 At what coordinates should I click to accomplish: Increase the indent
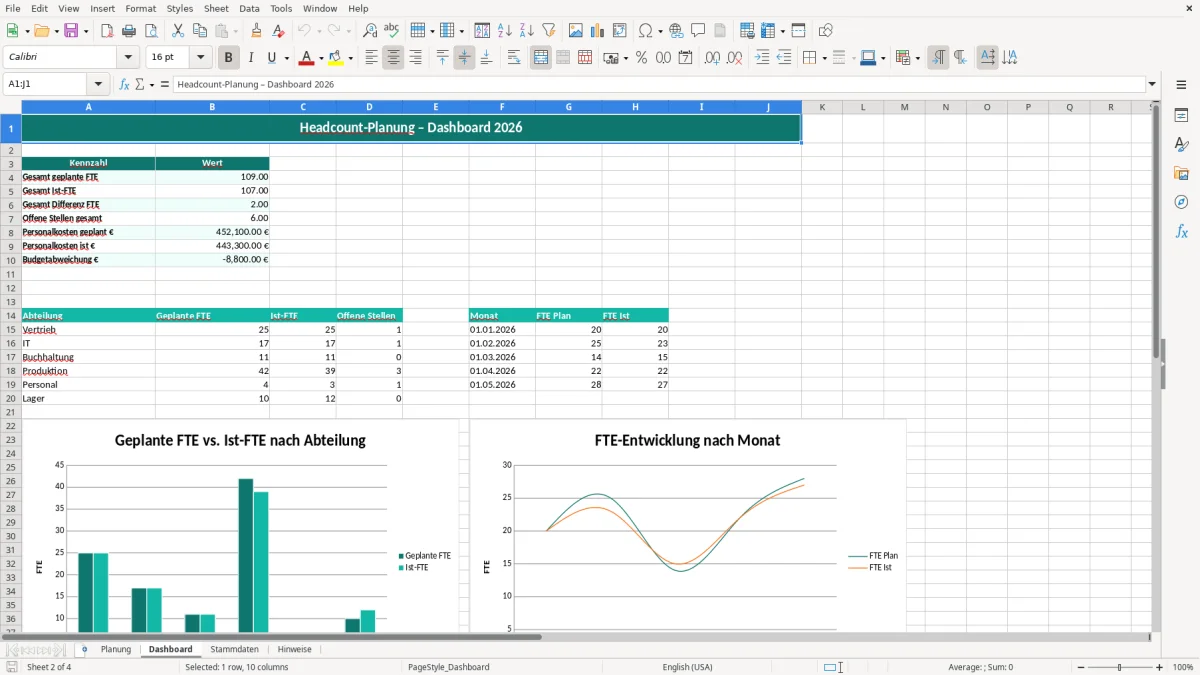pos(762,58)
